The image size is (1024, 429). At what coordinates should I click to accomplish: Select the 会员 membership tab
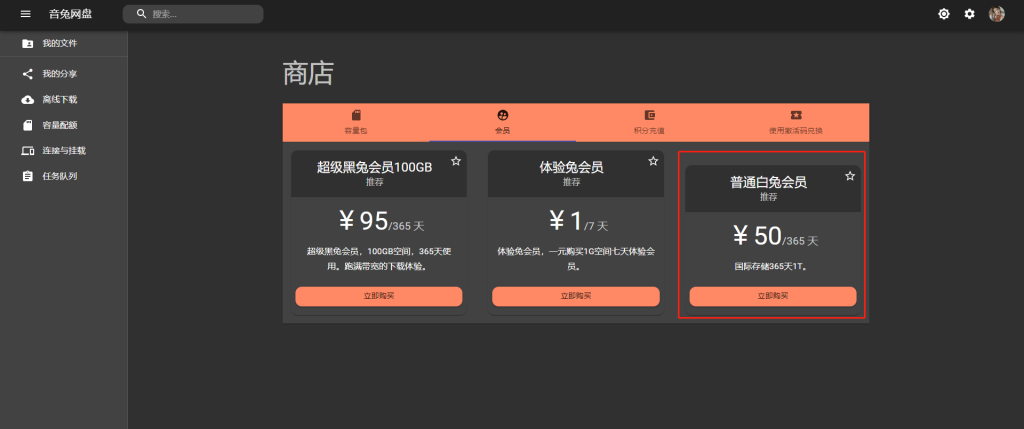click(x=503, y=122)
